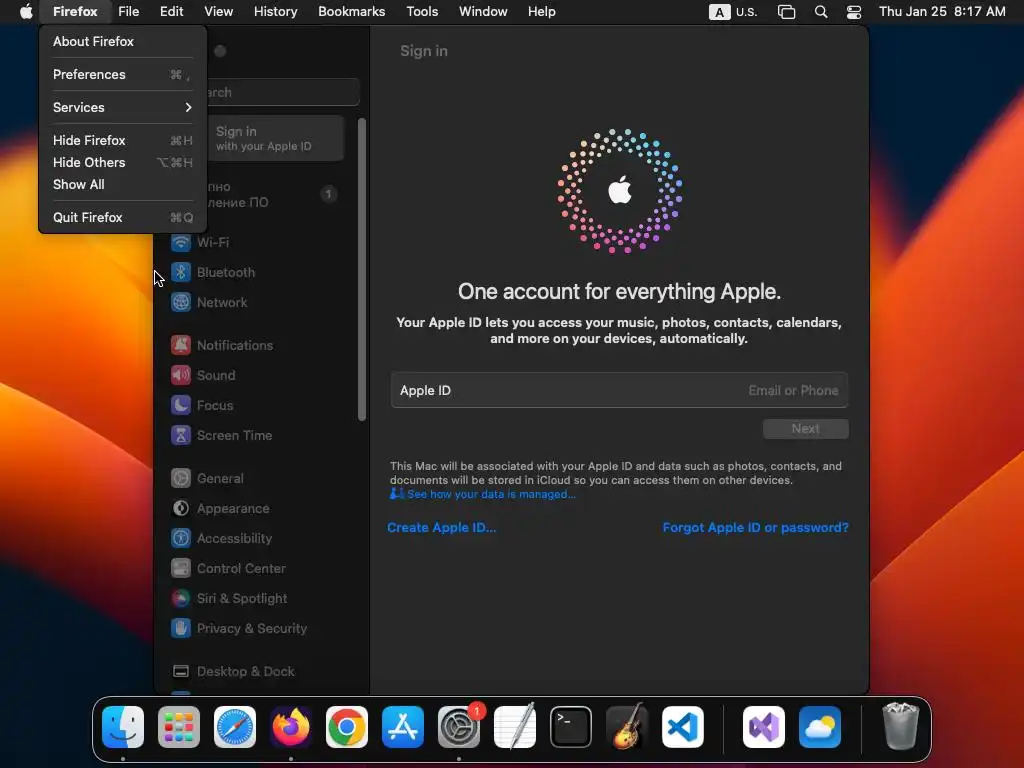This screenshot has width=1024, height=768.
Task: Open the Edit menu
Action: (x=172, y=11)
